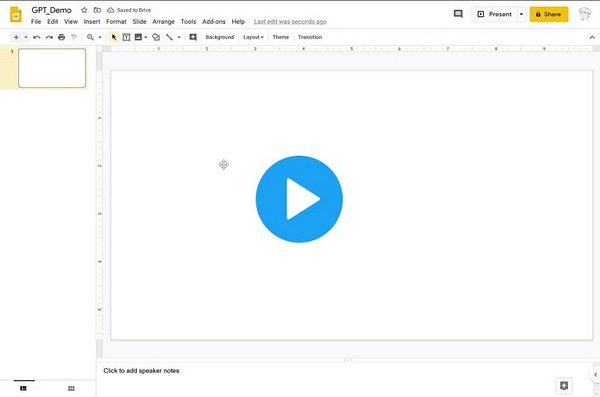Switch to filmstrip view
The height and width of the screenshot is (397, 600).
tap(23, 388)
